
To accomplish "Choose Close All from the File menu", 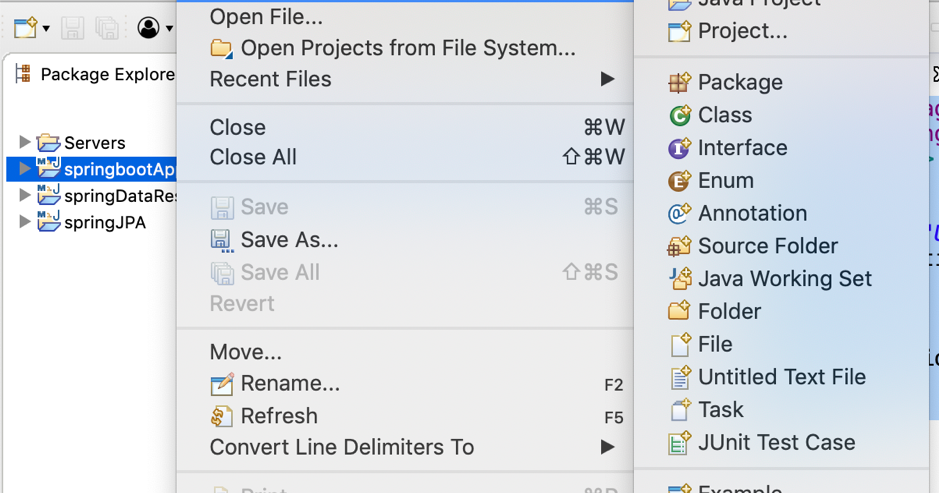I will [253, 157].
